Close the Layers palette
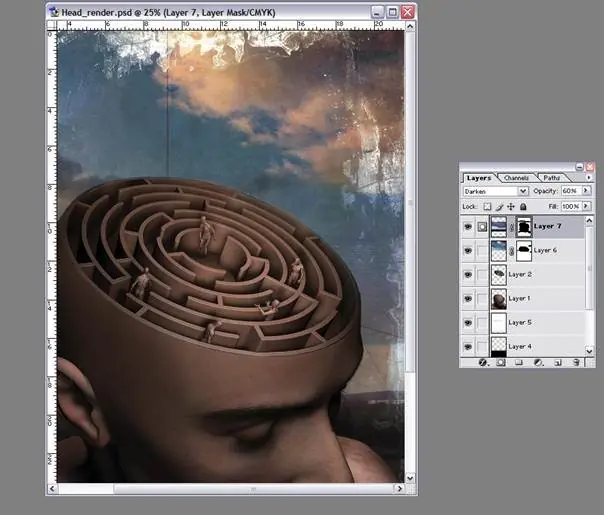This screenshot has width=604, height=515. (x=589, y=167)
